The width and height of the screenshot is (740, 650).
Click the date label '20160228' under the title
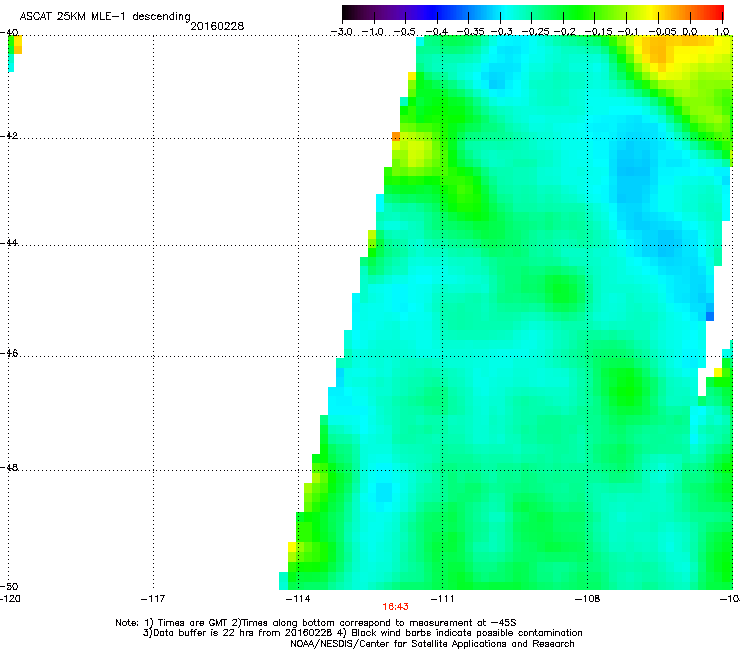217,26
